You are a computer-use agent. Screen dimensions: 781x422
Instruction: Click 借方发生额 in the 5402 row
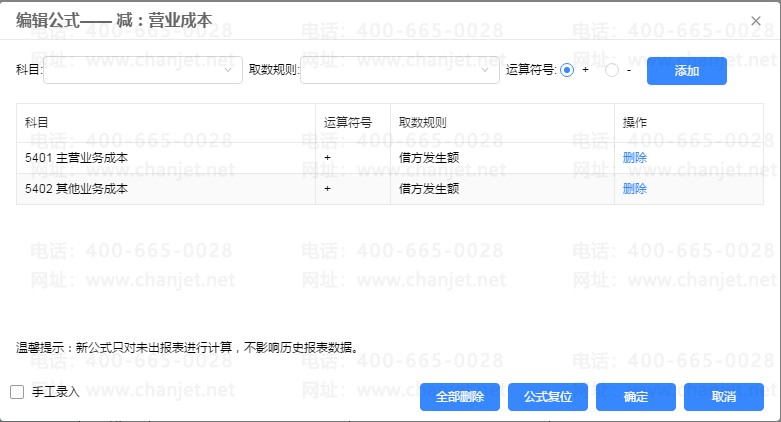point(429,189)
